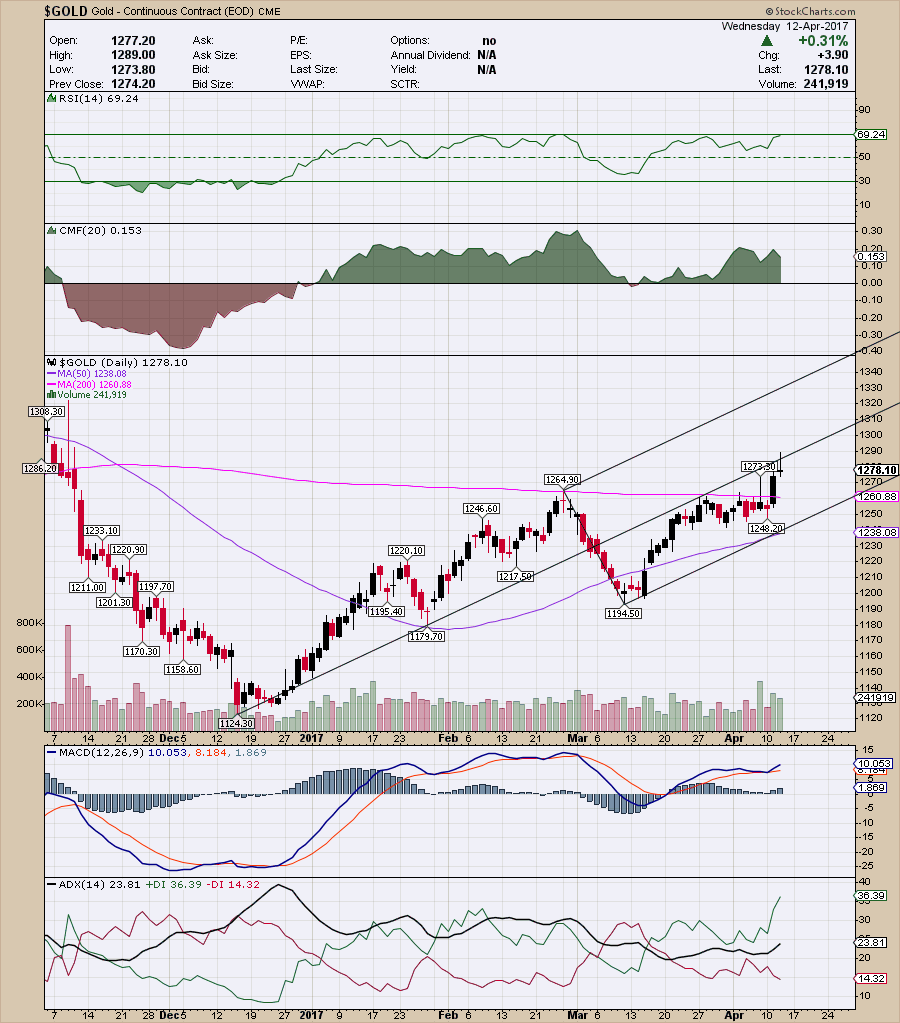Click the 241919 volume axis tag
Image resolution: width=900 pixels, height=1023 pixels.
pos(875,697)
